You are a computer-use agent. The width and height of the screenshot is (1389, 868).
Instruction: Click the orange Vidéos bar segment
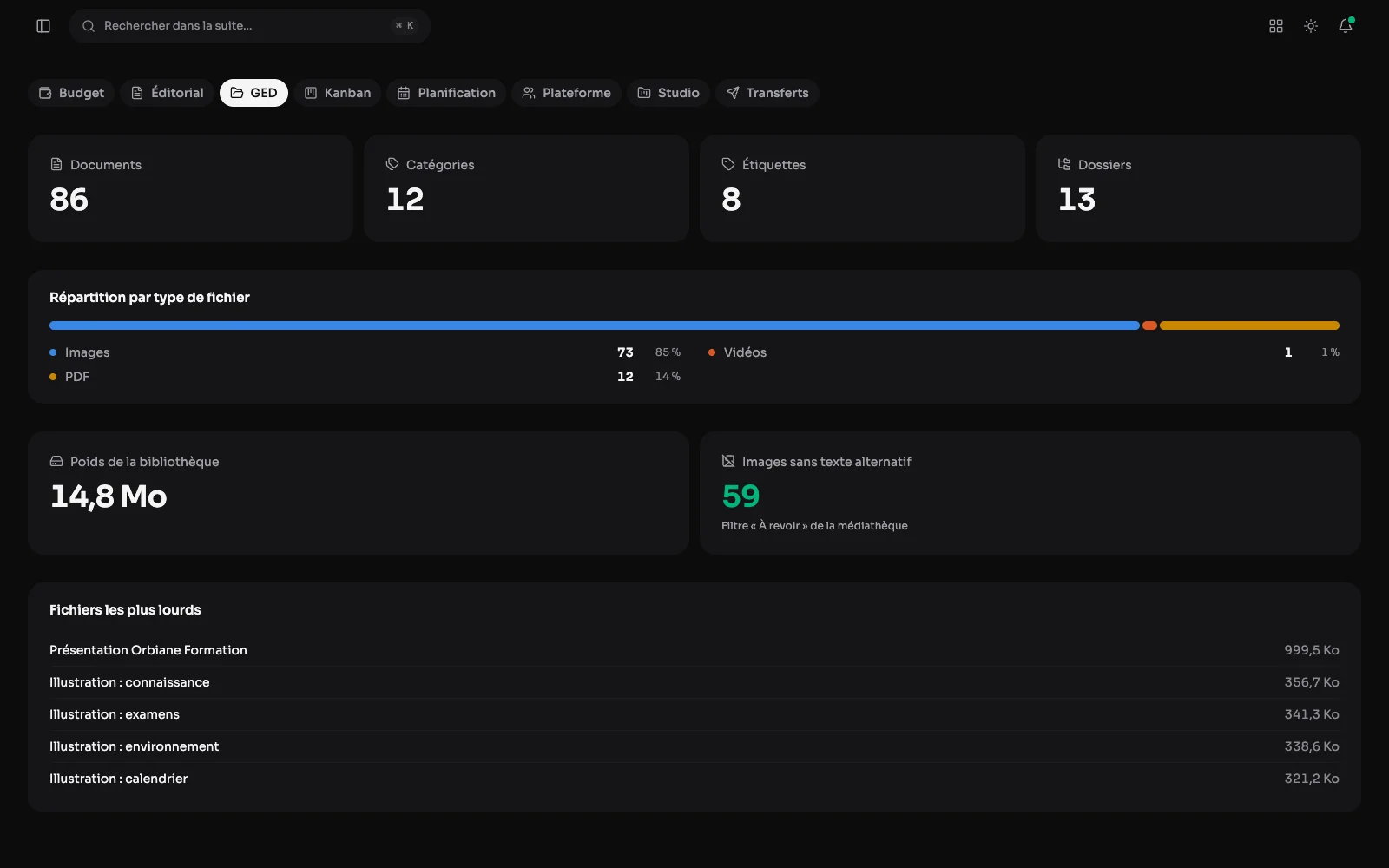tap(1149, 325)
